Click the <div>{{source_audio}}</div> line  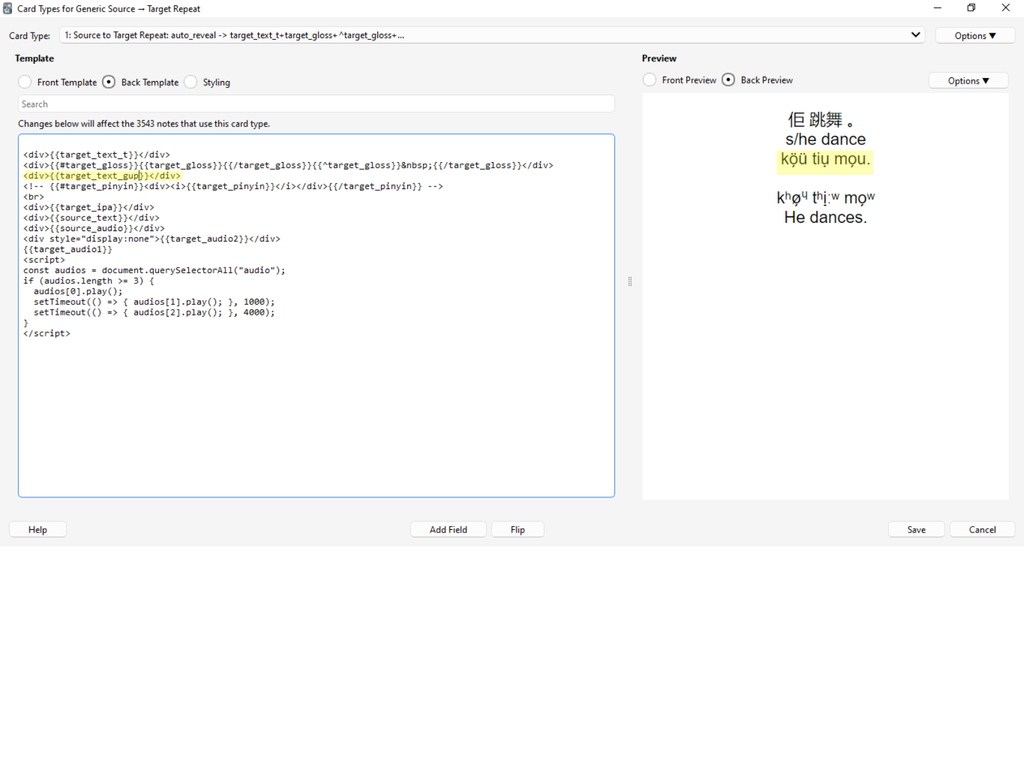94,229
